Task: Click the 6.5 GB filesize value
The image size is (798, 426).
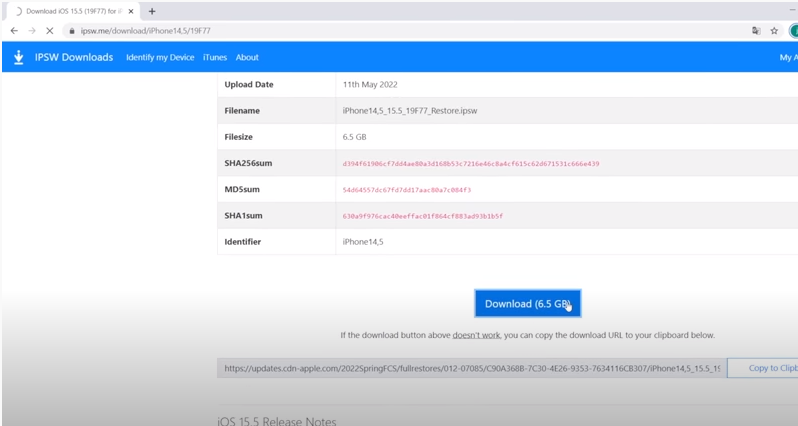Action: (x=354, y=137)
